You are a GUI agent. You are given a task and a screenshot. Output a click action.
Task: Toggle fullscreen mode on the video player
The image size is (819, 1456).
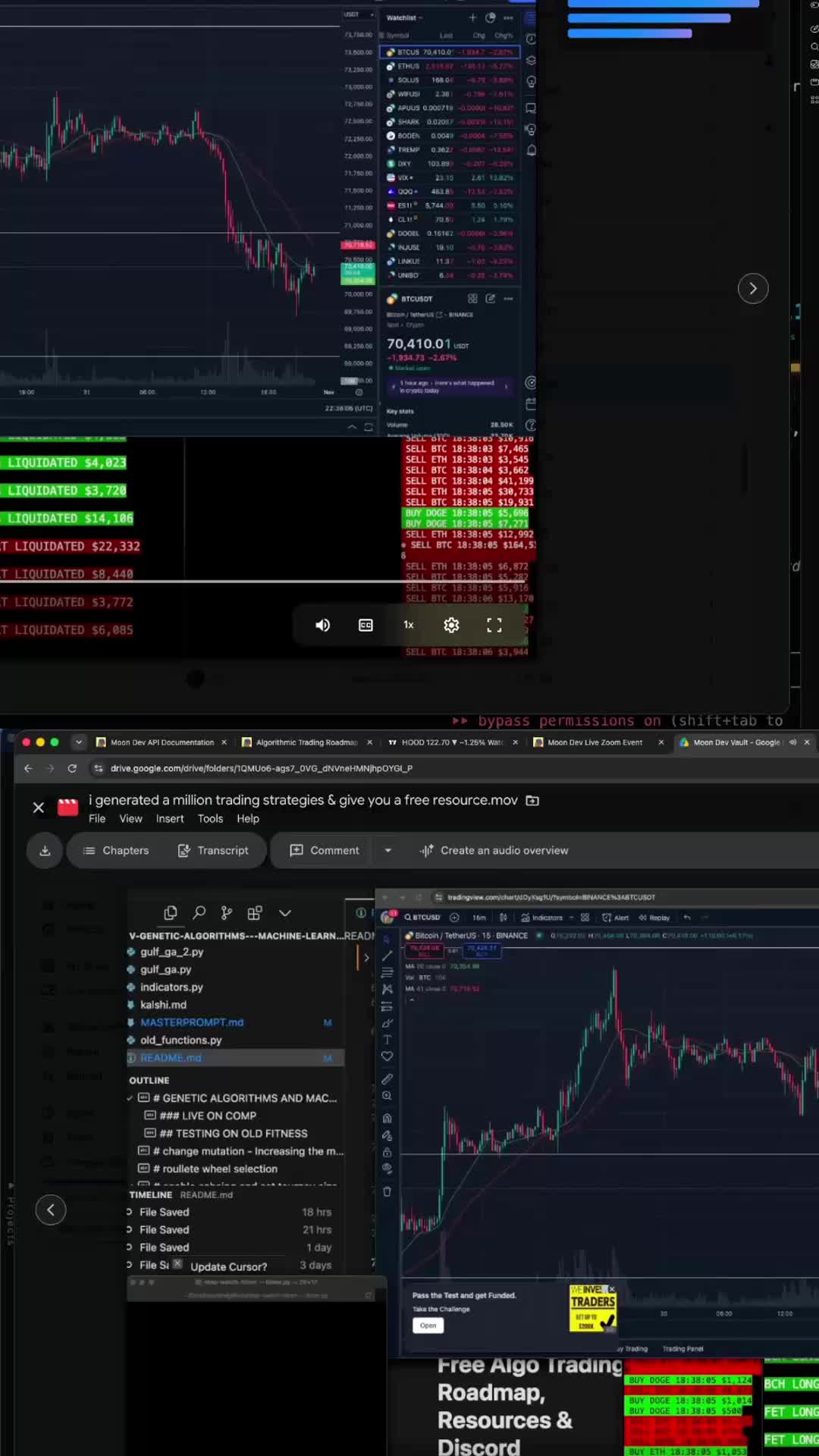pos(494,625)
